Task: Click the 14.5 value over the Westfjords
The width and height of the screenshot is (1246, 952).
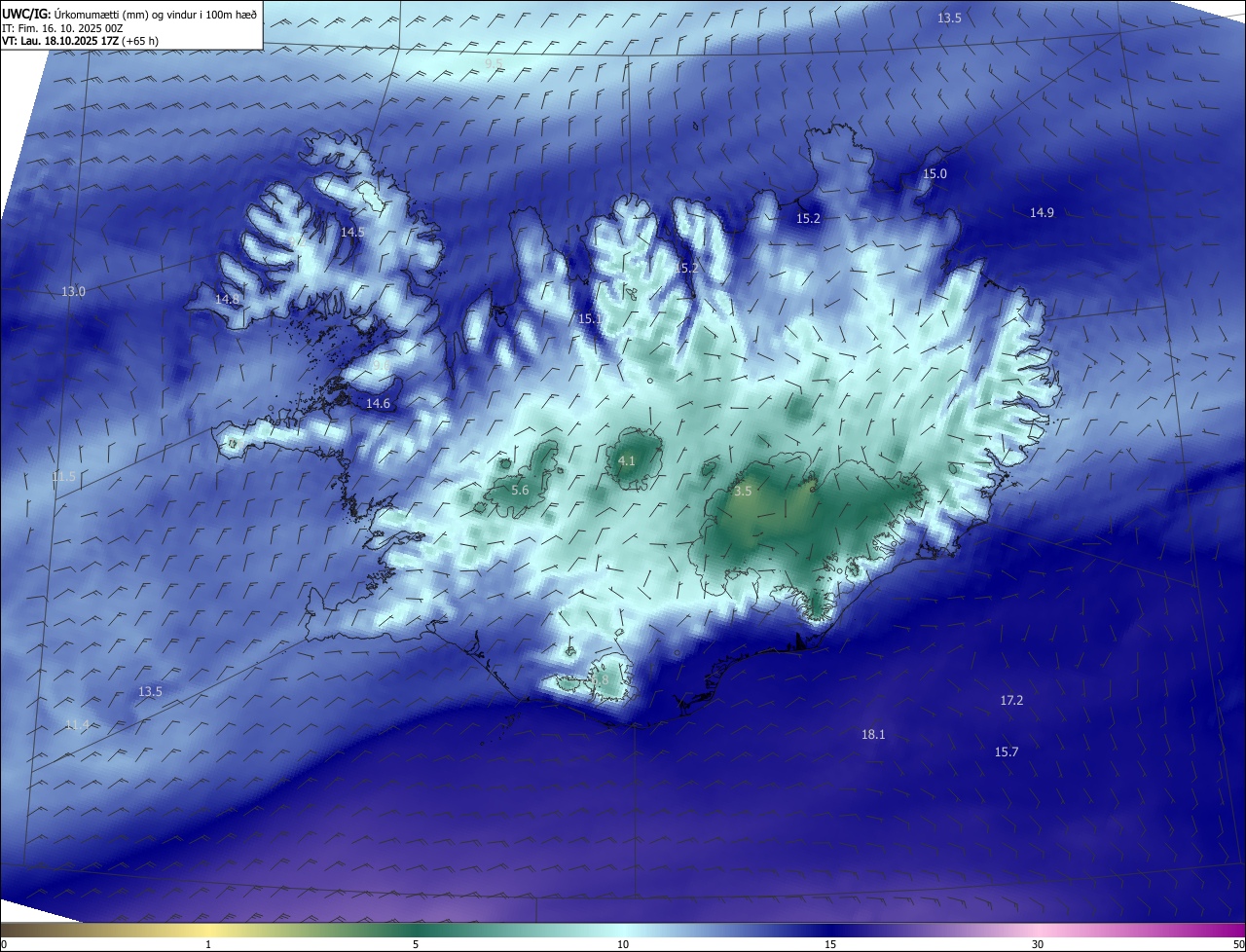Action: click(x=352, y=232)
